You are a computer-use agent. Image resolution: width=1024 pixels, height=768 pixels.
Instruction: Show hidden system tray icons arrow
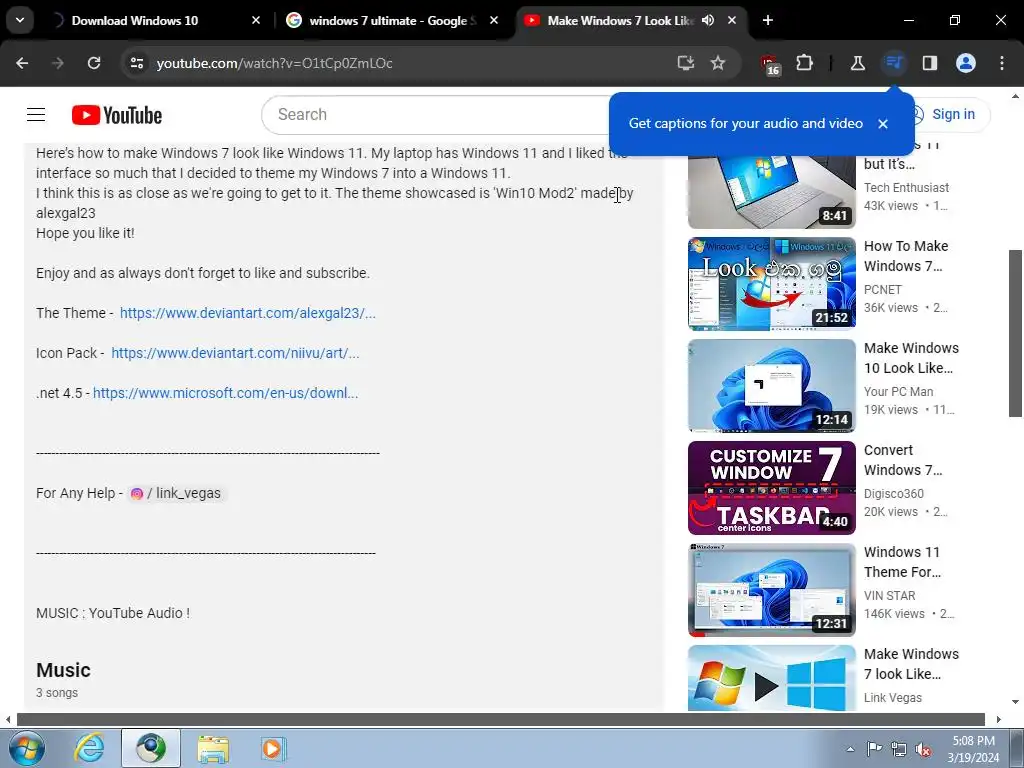pyautogui.click(x=850, y=749)
